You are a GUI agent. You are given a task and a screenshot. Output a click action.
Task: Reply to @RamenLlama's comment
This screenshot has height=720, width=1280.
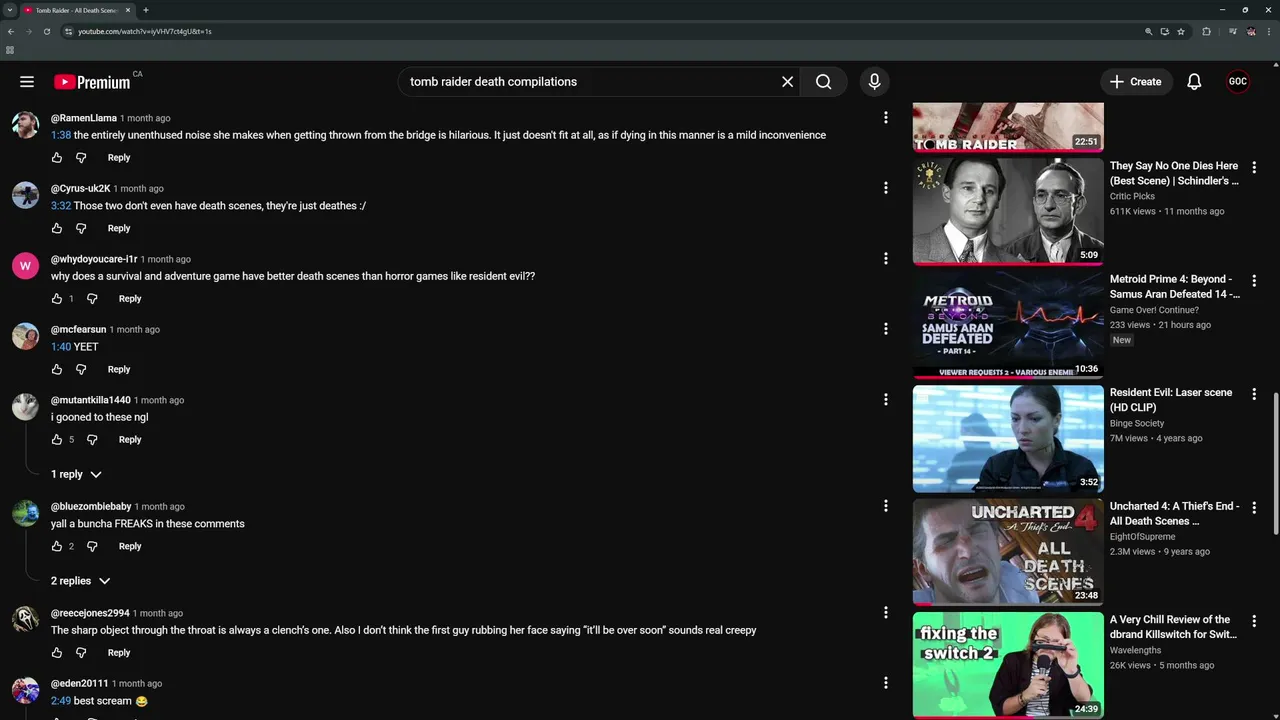coord(119,158)
